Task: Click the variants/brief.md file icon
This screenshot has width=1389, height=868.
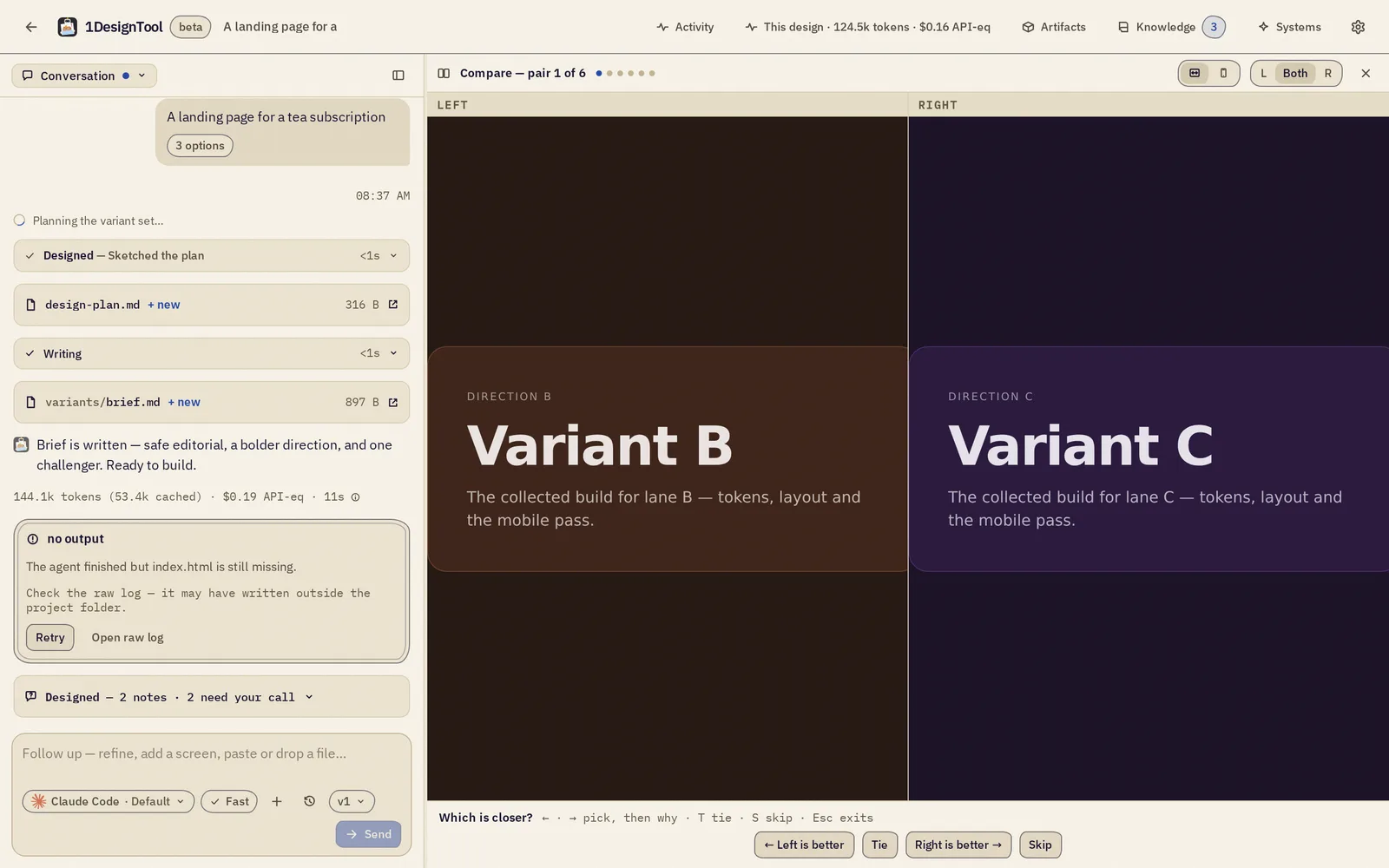Action: [x=31, y=403]
